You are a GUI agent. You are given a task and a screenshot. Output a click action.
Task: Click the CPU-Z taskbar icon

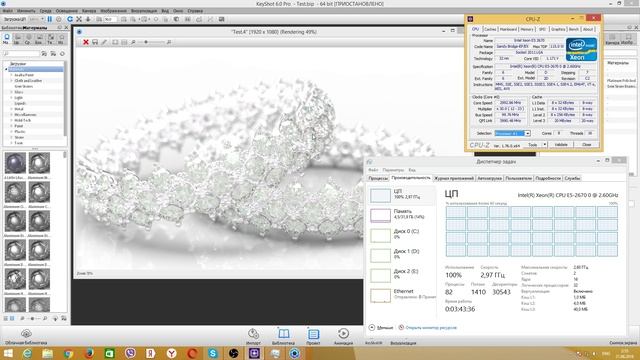coord(254,353)
